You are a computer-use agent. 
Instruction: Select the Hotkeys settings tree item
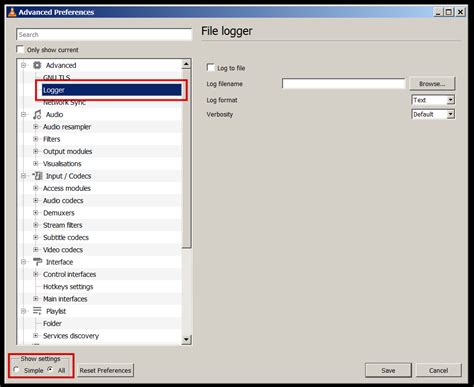click(x=68, y=287)
